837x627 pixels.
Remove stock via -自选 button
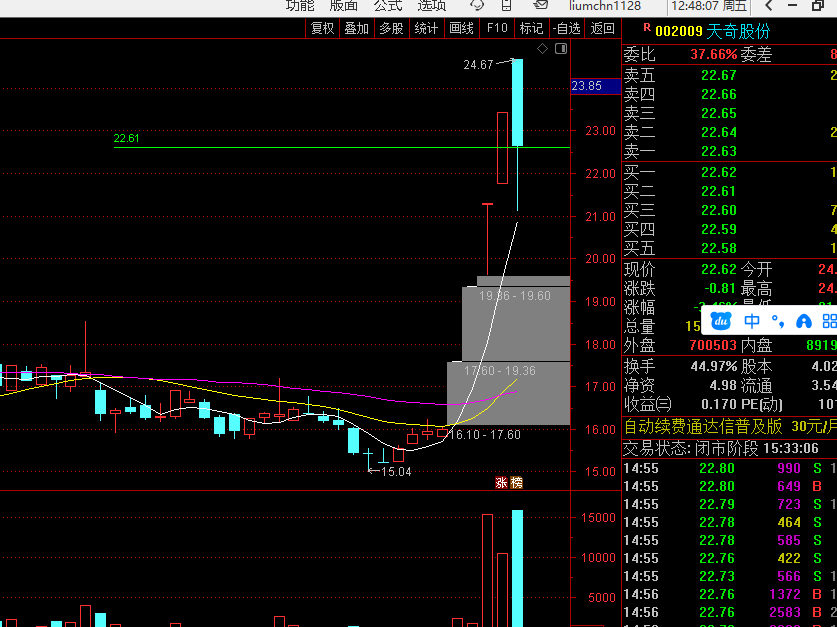(567, 28)
